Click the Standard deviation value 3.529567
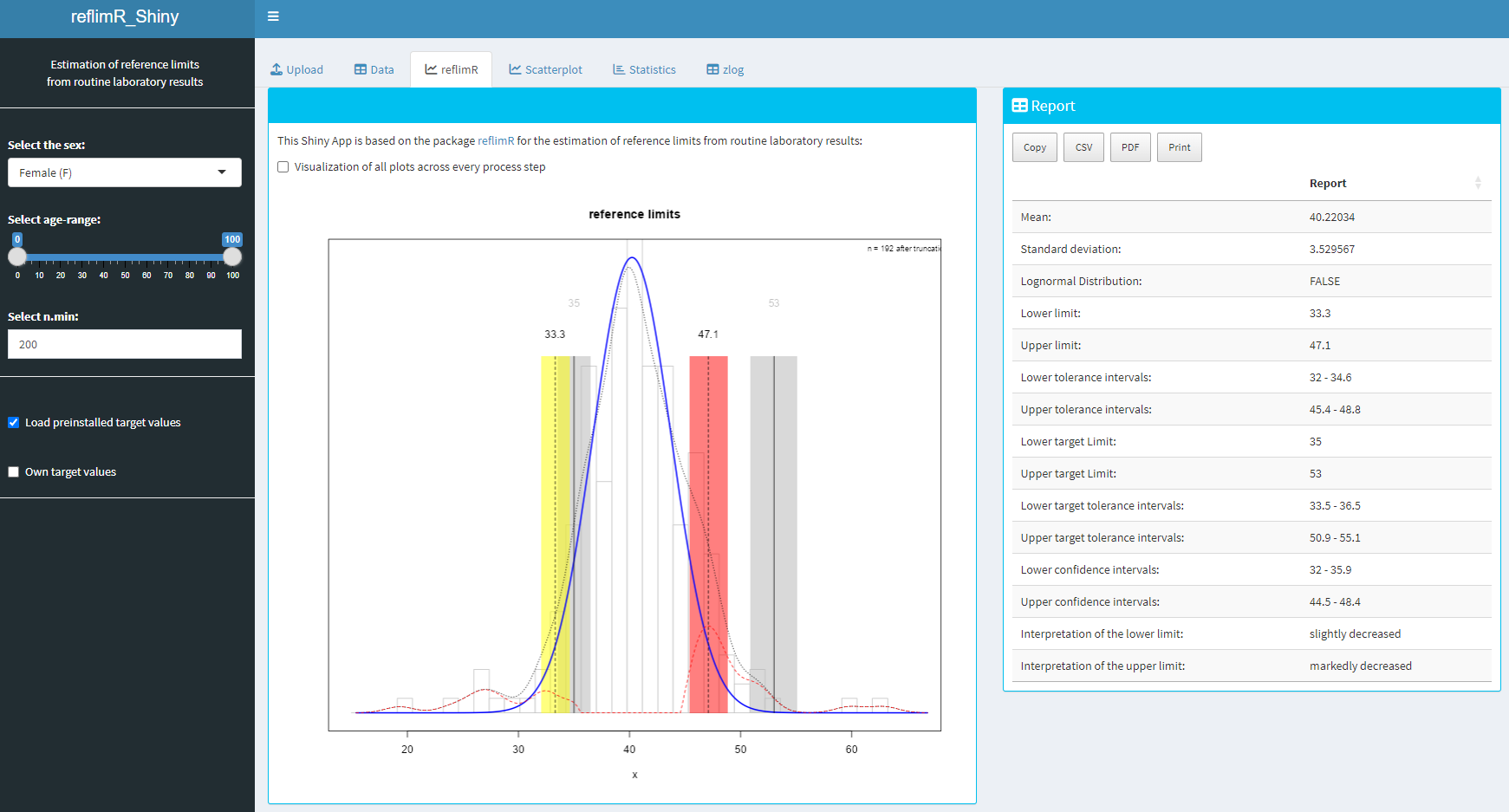Viewport: 1509px width, 812px height. click(x=1331, y=250)
